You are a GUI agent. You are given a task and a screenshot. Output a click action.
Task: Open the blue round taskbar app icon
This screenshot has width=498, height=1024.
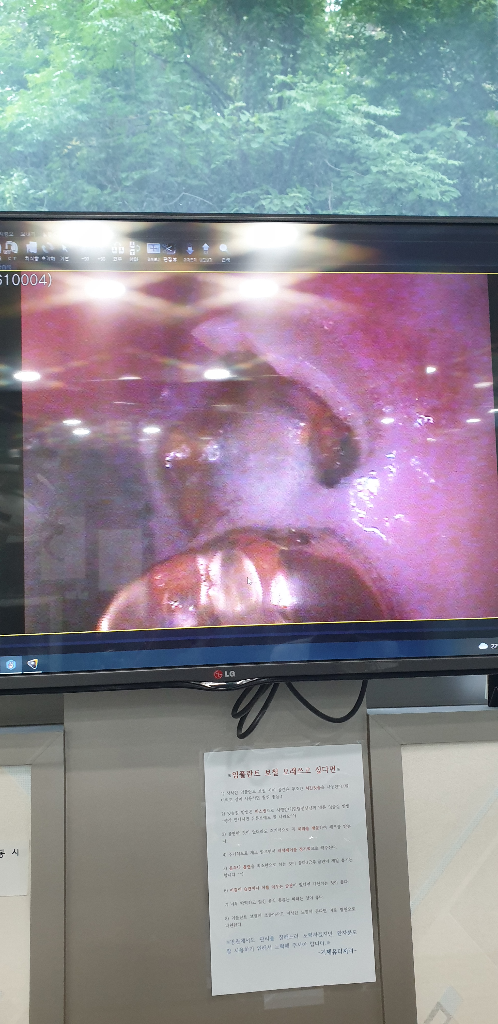coord(10,664)
